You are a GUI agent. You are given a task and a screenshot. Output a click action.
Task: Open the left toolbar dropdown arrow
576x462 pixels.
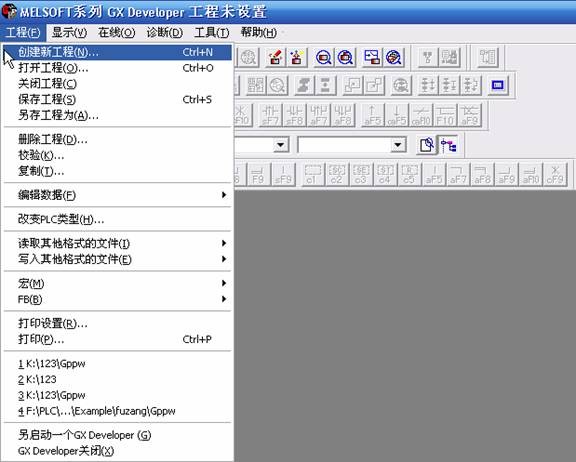(281, 145)
